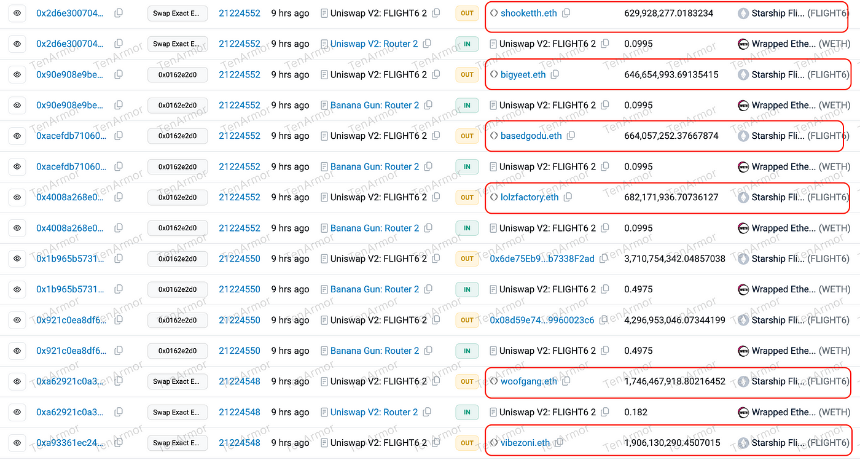Open transaction 0xa93361ec24
Viewport: 860px width, 460px height.
click(x=70, y=442)
